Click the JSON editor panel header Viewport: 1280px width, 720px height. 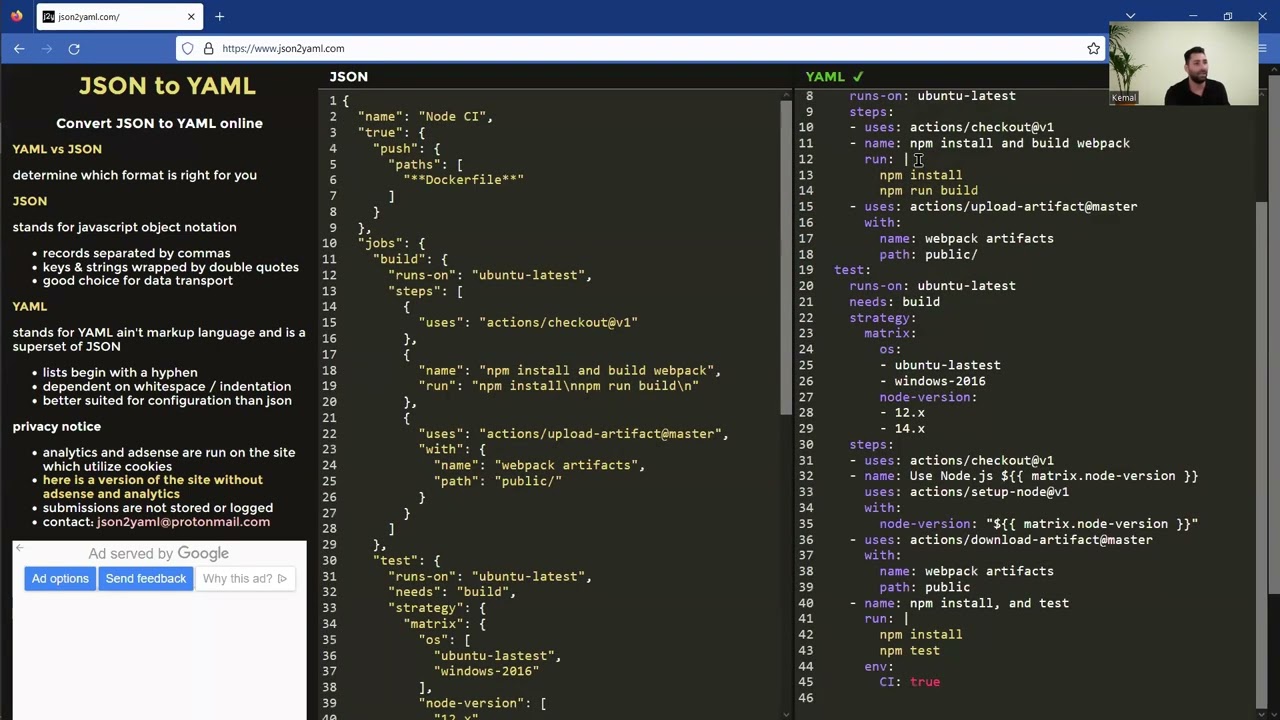point(349,77)
